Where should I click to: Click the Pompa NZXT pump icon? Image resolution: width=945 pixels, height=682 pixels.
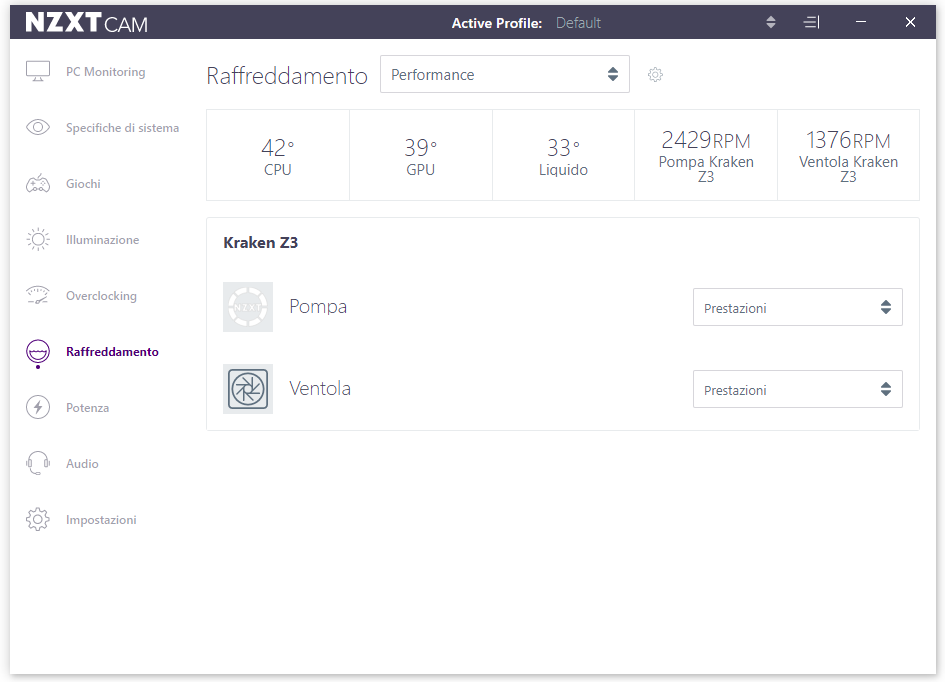[x=248, y=307]
